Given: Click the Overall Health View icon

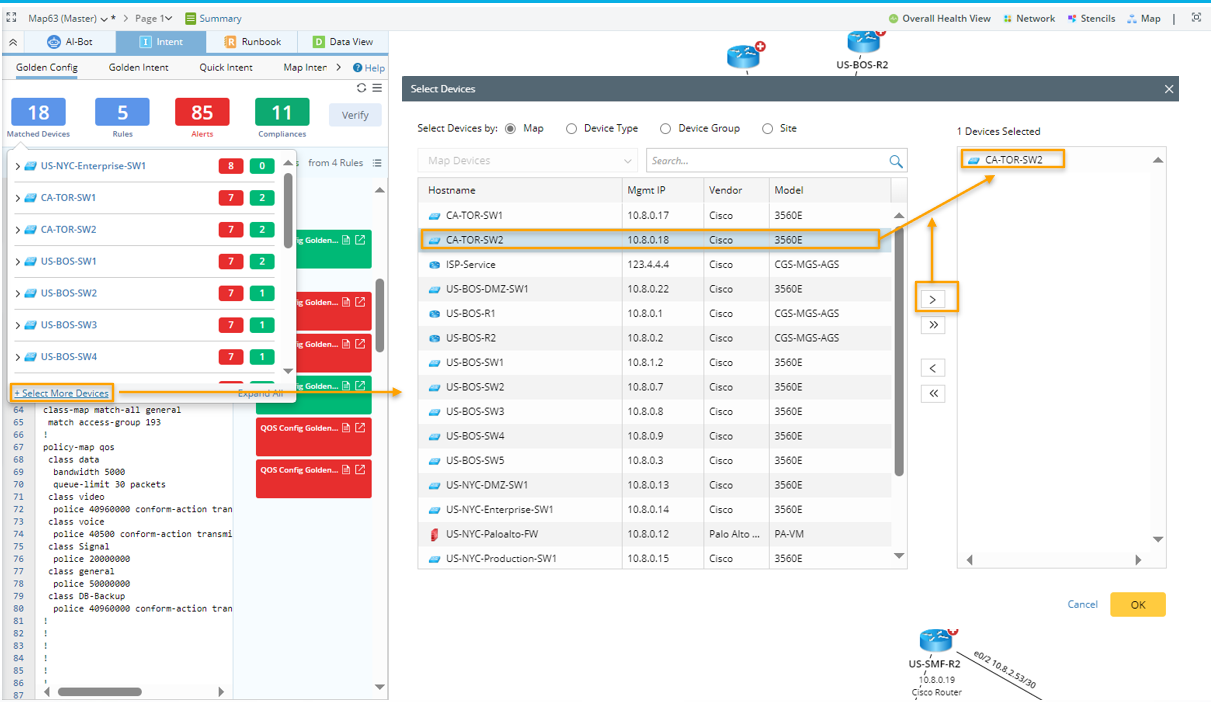Looking at the screenshot, I should pyautogui.click(x=893, y=18).
